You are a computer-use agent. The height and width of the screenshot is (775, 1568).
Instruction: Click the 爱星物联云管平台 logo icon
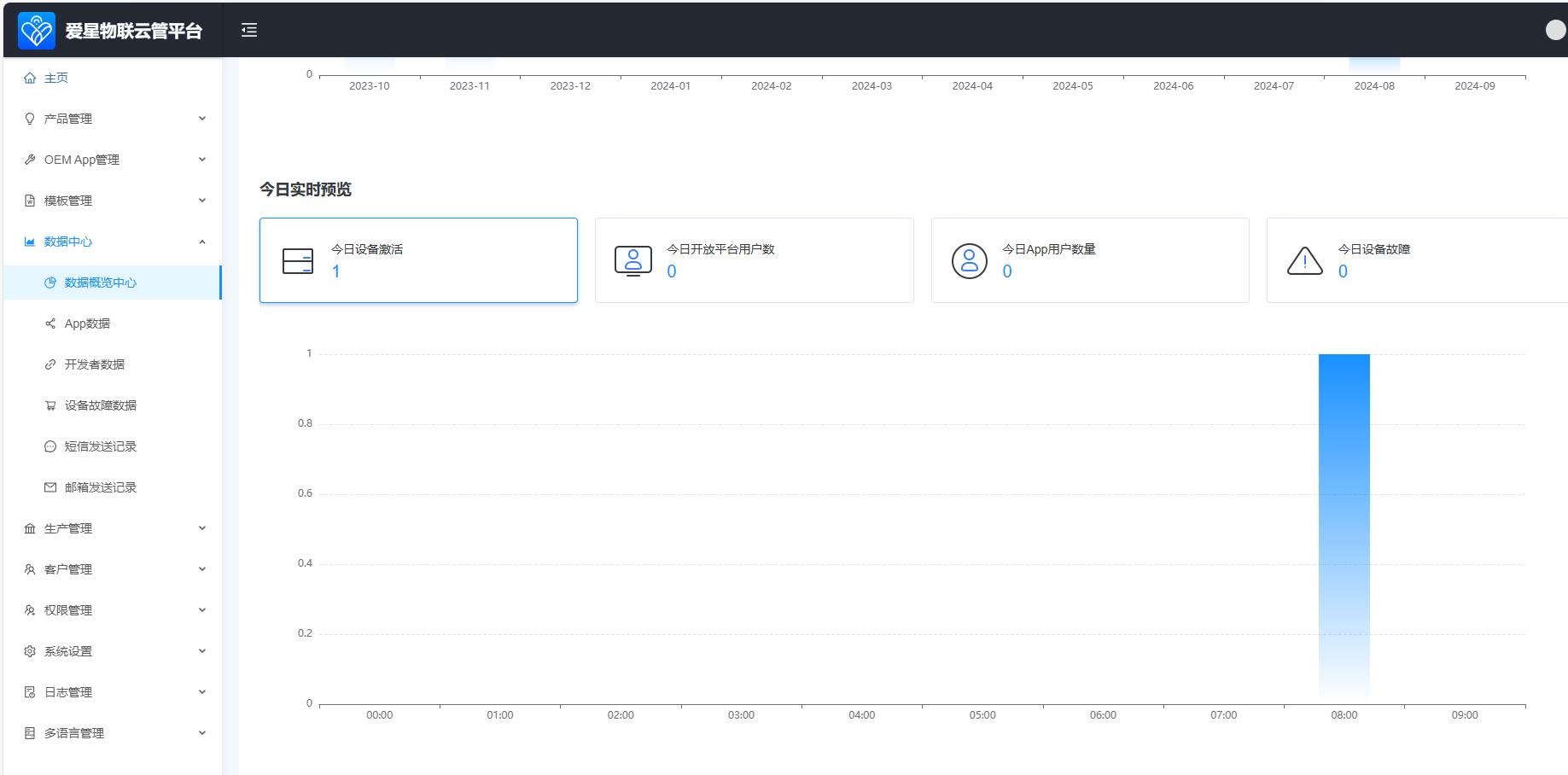(37, 31)
